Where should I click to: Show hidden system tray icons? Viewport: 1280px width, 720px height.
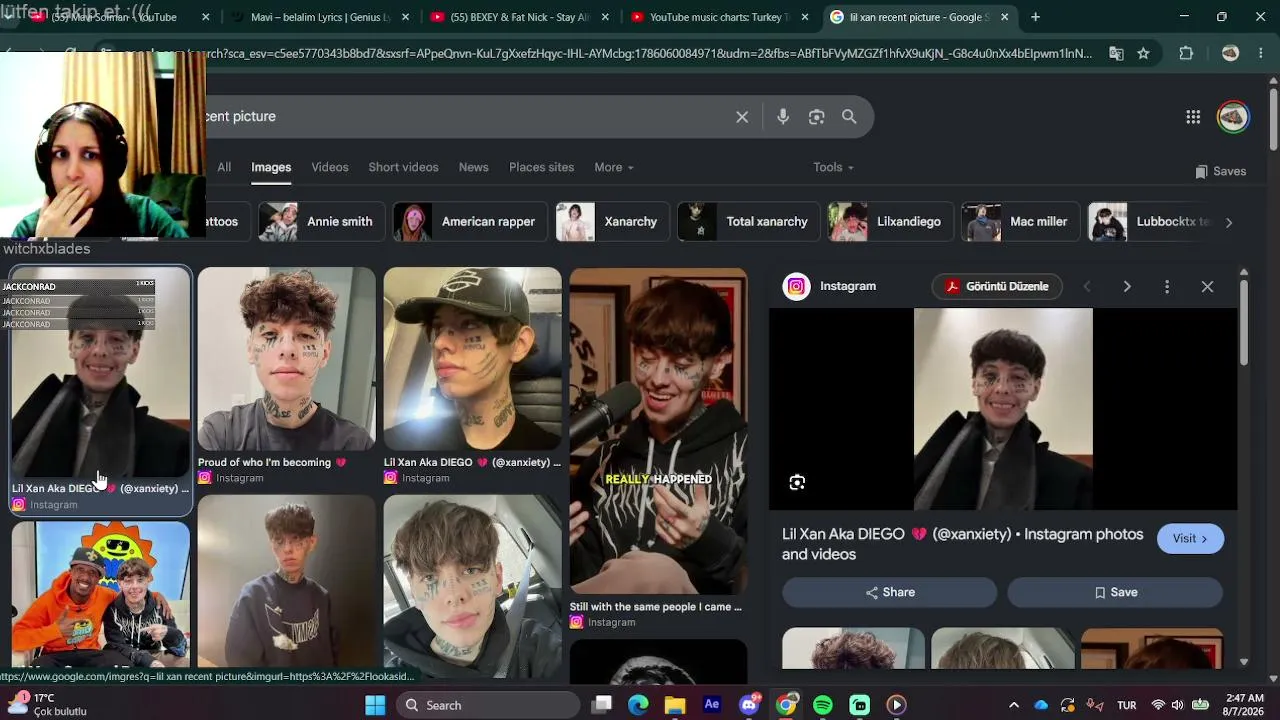(x=1014, y=705)
